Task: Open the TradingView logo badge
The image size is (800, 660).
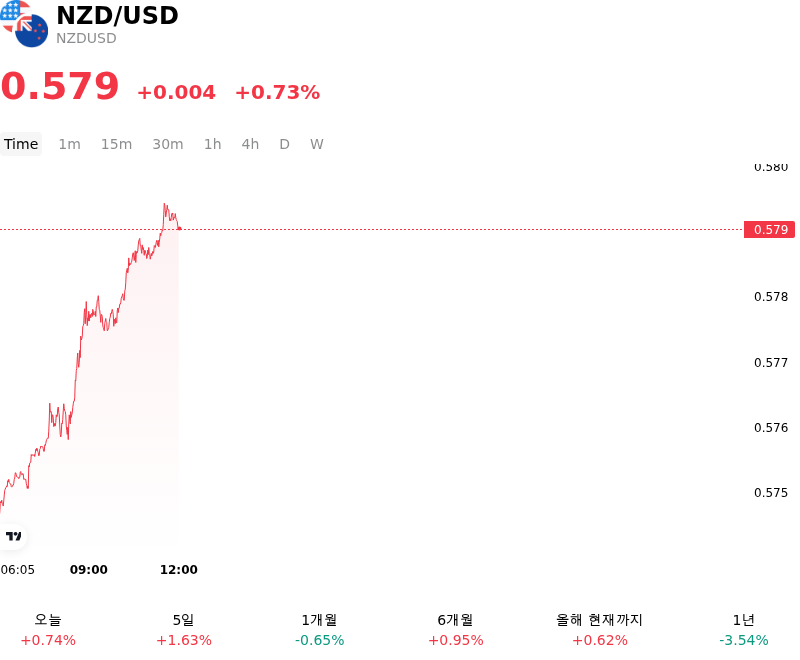Action: 13,536
